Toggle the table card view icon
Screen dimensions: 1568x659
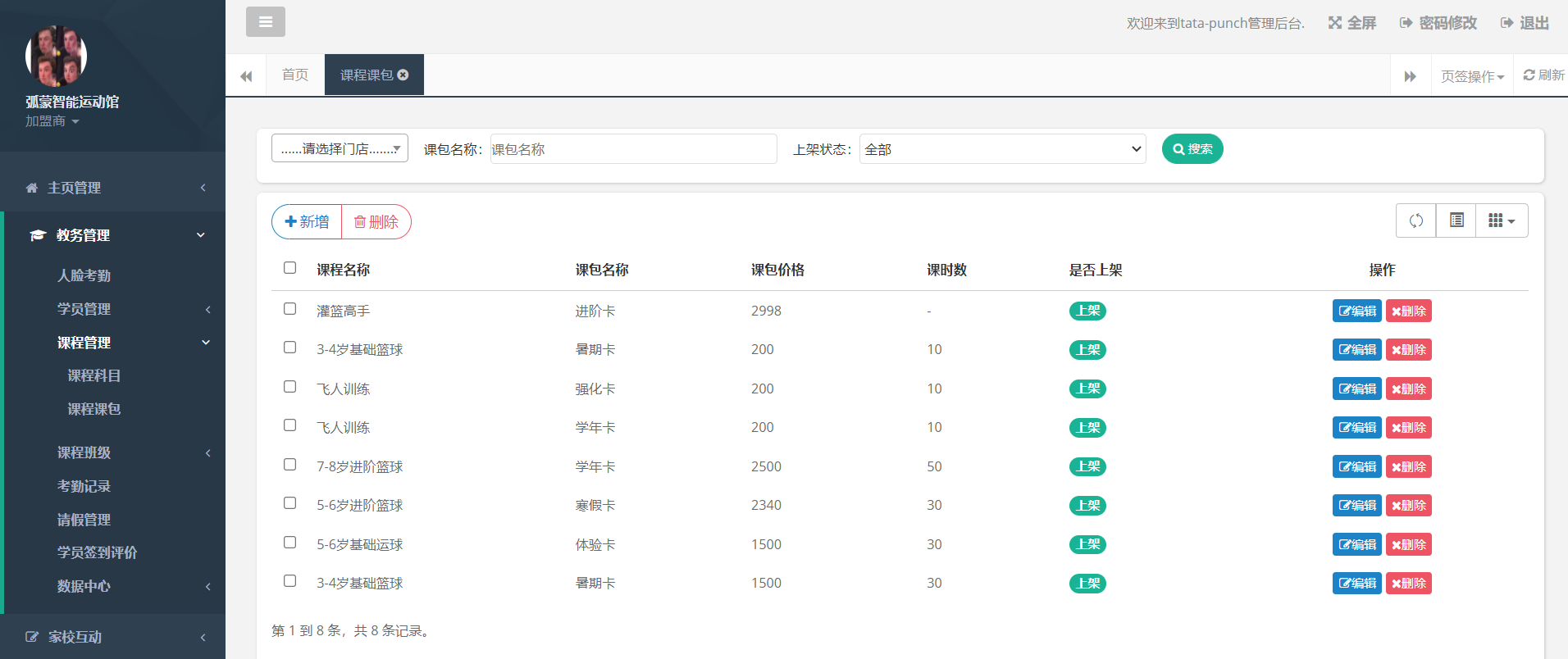pos(1456,220)
